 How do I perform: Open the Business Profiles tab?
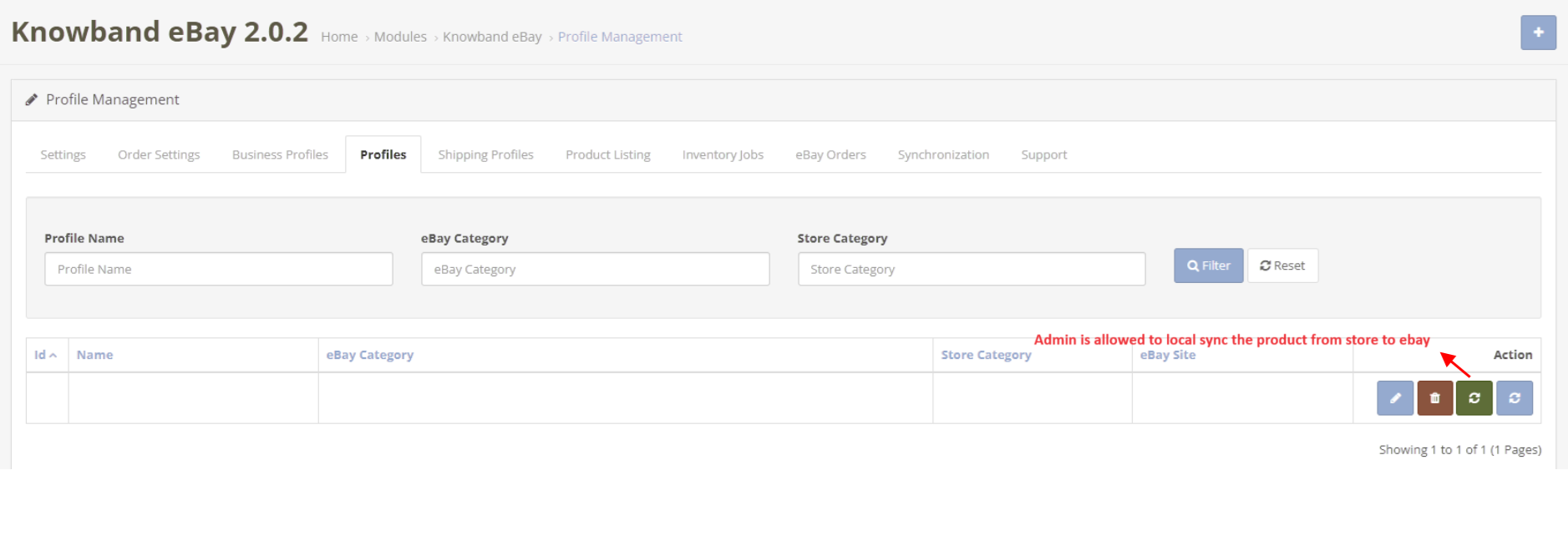coord(280,154)
